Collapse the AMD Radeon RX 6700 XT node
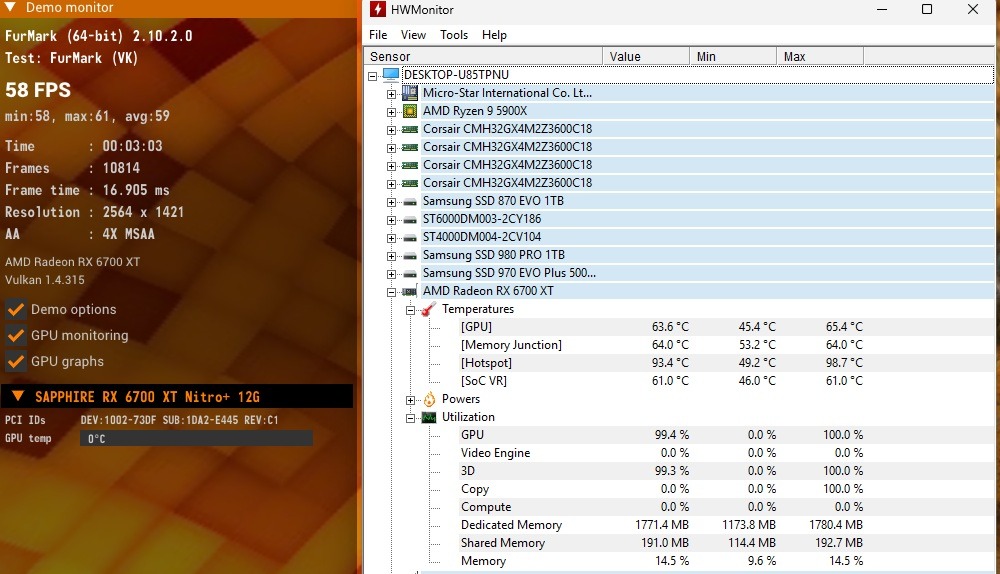This screenshot has width=1000, height=574. 392,292
